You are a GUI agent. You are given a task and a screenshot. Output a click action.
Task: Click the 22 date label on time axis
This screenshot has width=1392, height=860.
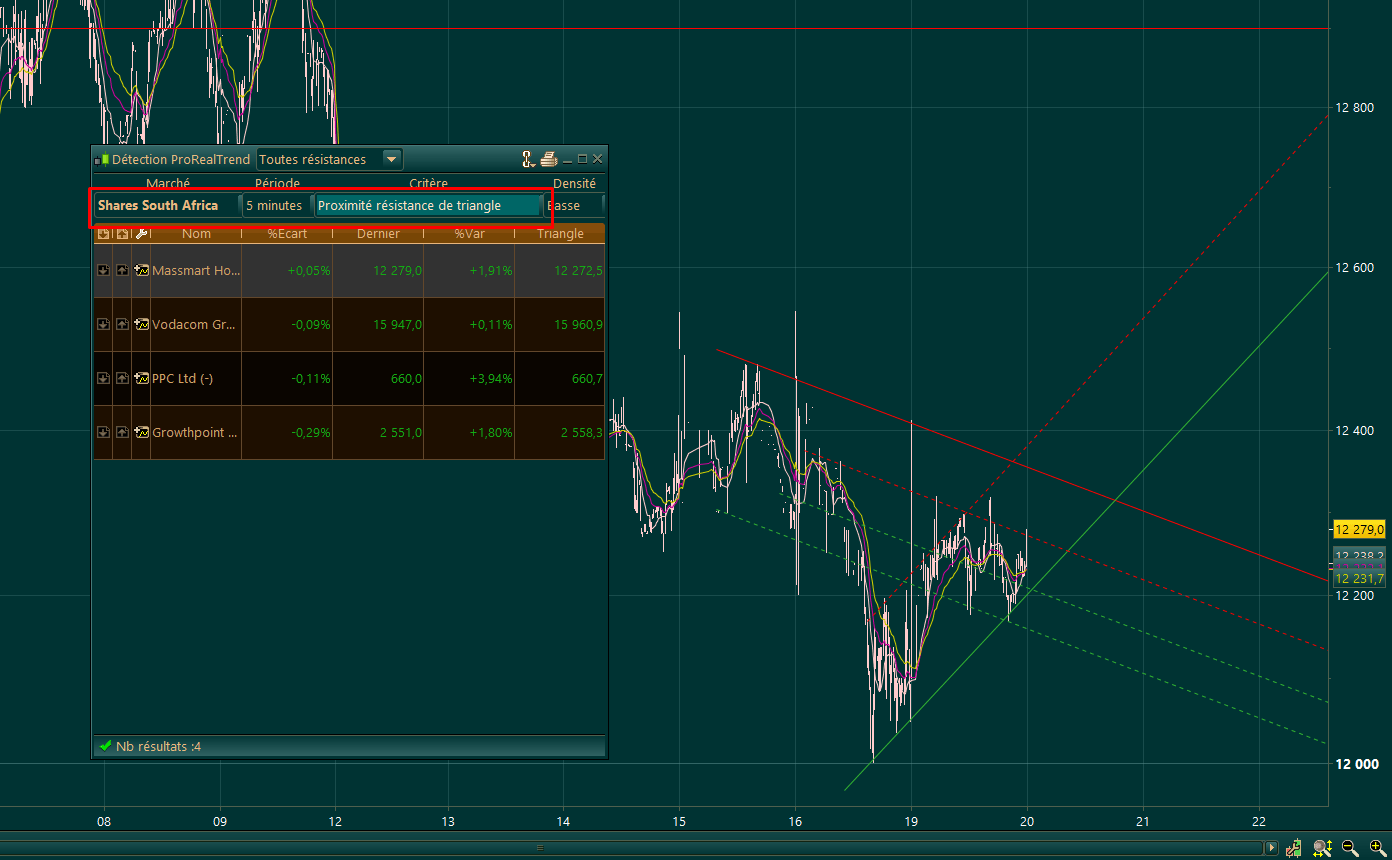(x=1258, y=820)
